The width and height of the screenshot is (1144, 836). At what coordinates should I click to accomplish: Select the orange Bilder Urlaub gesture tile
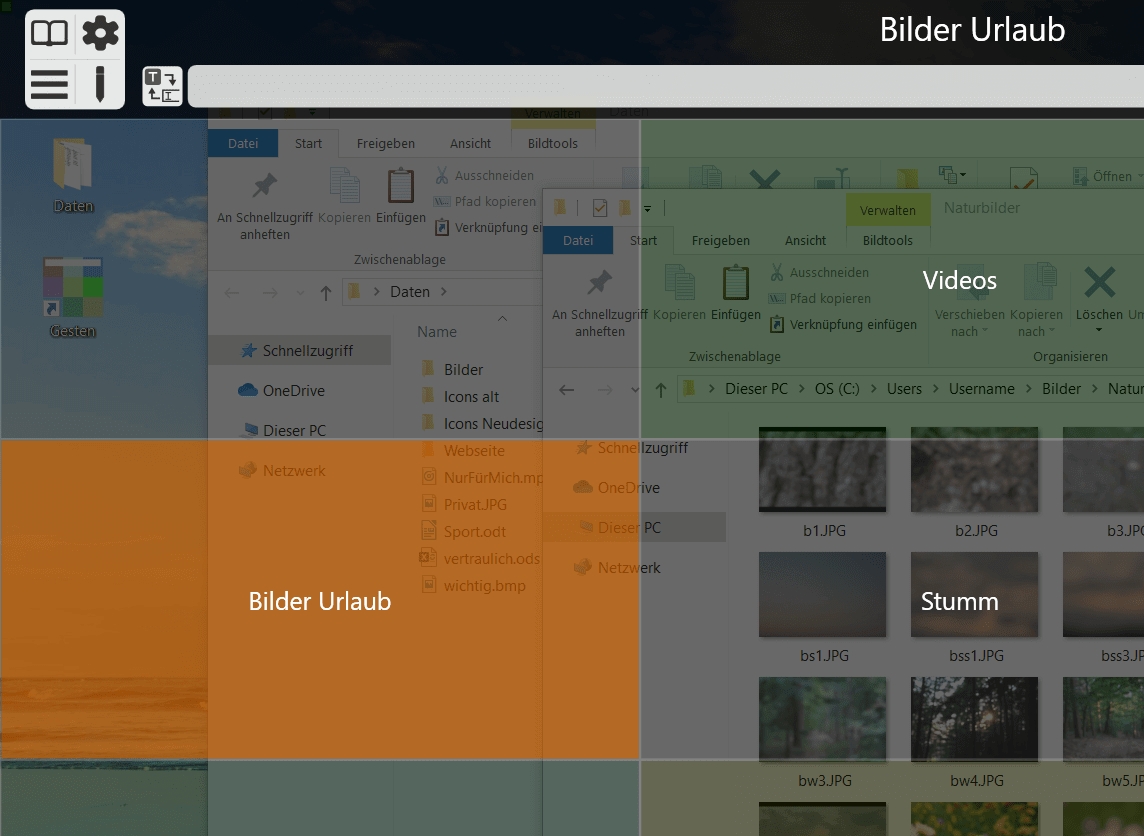pyautogui.click(x=320, y=599)
